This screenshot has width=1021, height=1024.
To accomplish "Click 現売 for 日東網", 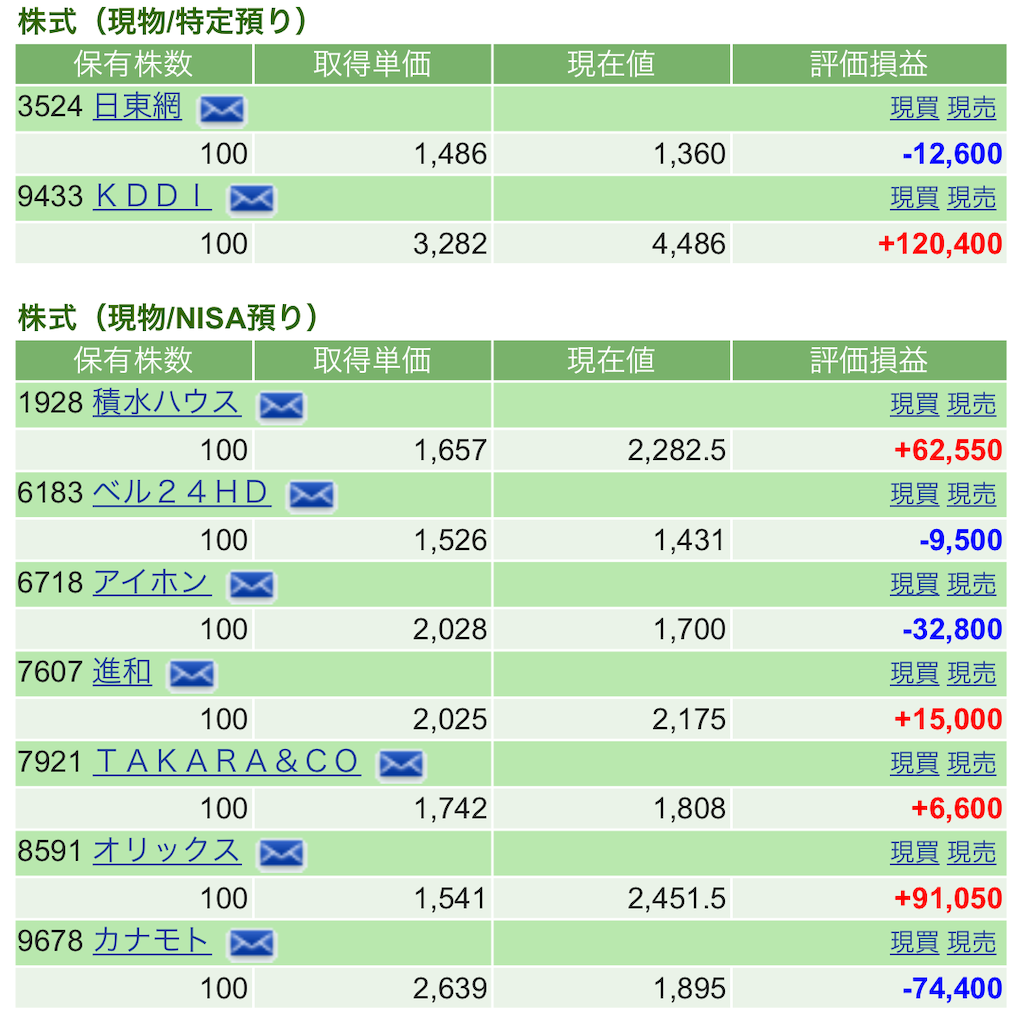I will pyautogui.click(x=971, y=108).
